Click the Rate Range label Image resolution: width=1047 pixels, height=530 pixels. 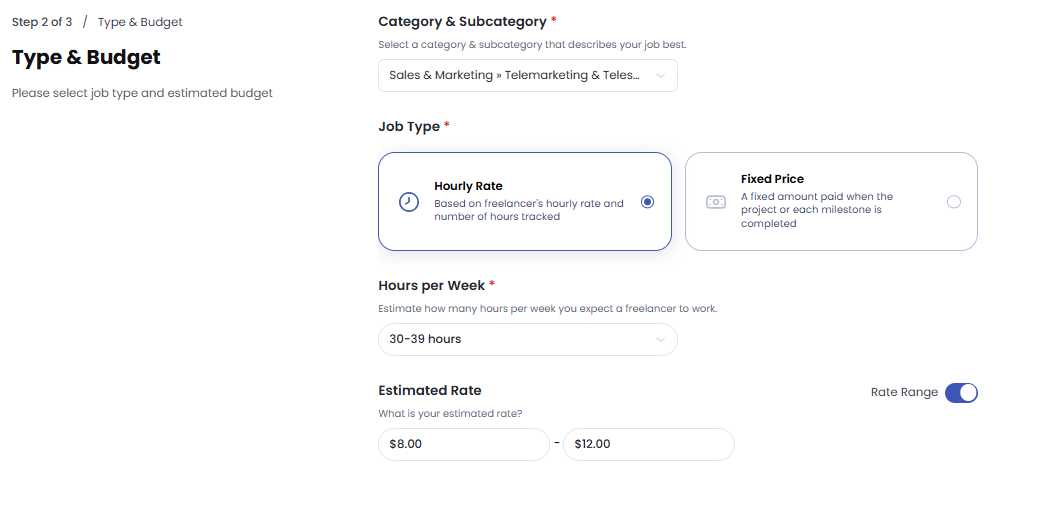tap(904, 393)
